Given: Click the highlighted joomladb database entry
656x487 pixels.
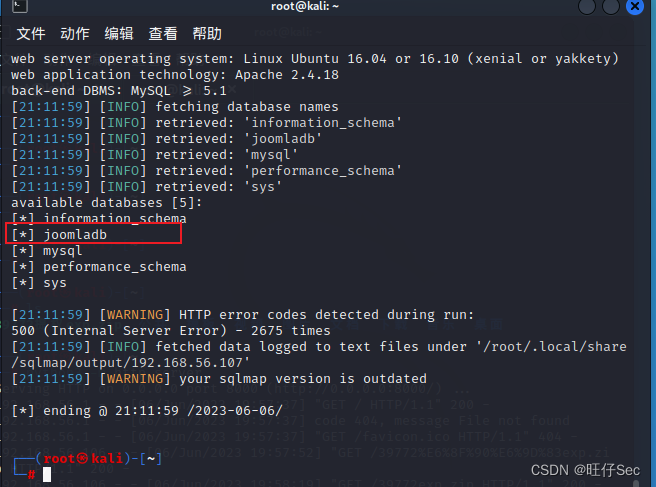Looking at the screenshot, I should pos(75,235).
